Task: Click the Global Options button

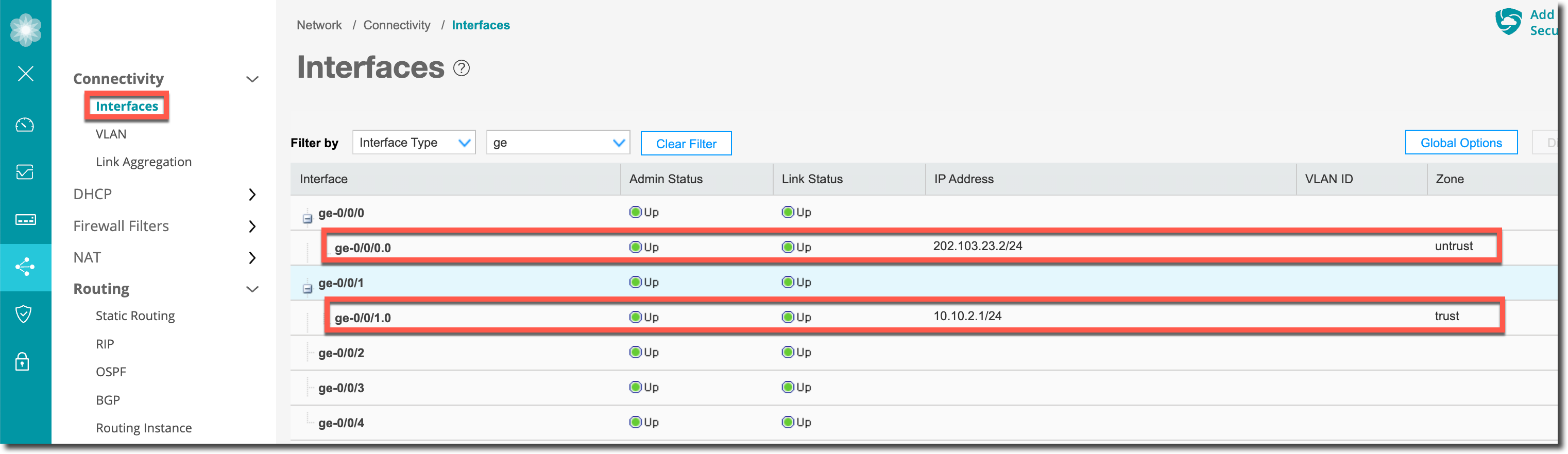Action: [1460, 143]
